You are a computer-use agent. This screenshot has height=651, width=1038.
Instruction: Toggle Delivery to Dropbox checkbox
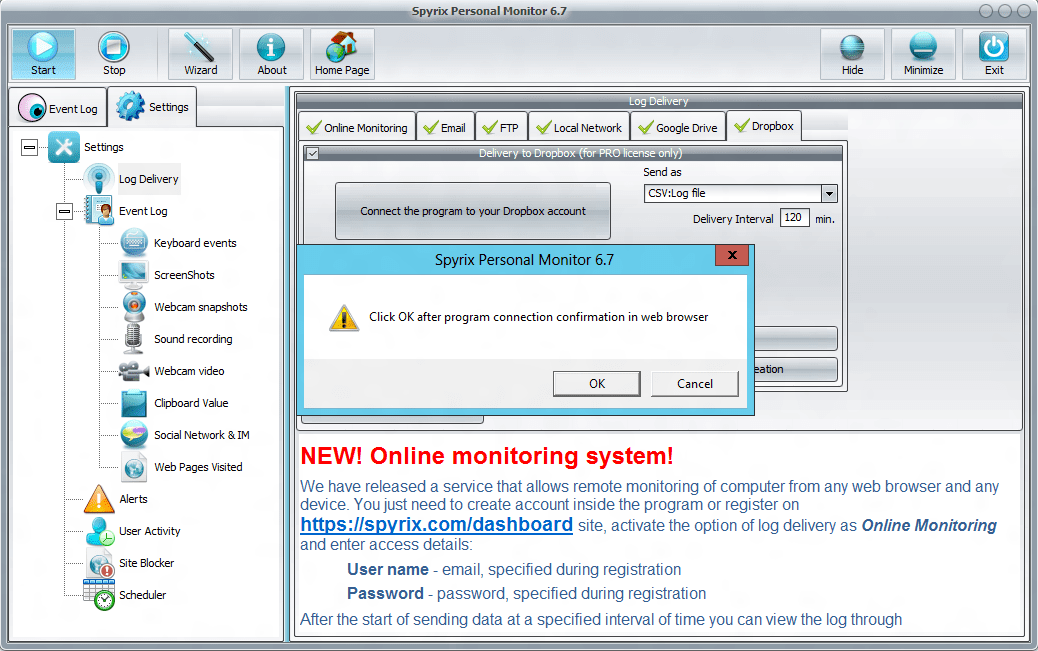pyautogui.click(x=312, y=153)
